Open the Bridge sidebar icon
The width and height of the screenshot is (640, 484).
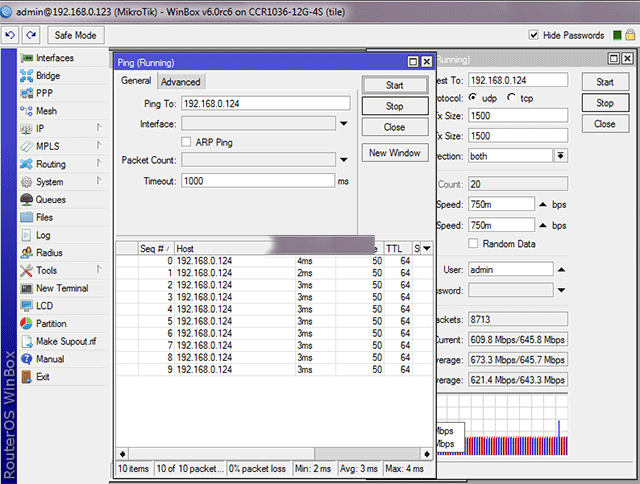[27, 76]
